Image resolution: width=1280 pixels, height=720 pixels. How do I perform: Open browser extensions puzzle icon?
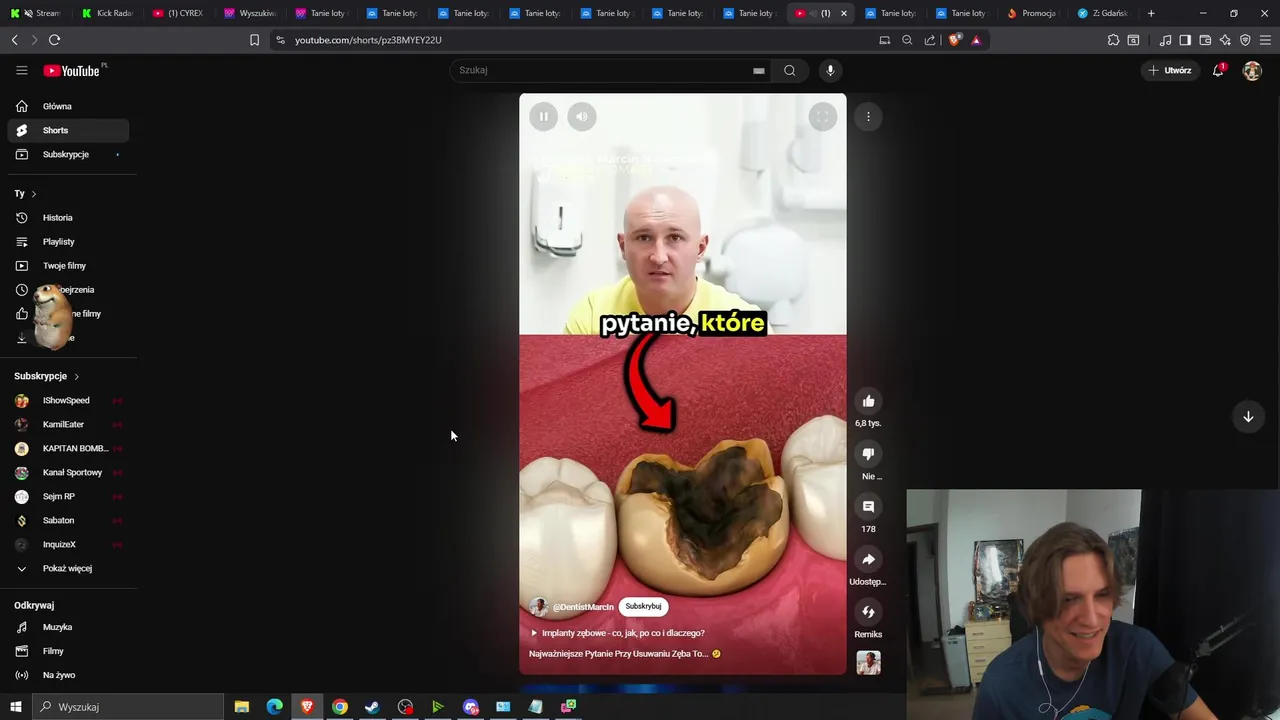tap(1113, 40)
